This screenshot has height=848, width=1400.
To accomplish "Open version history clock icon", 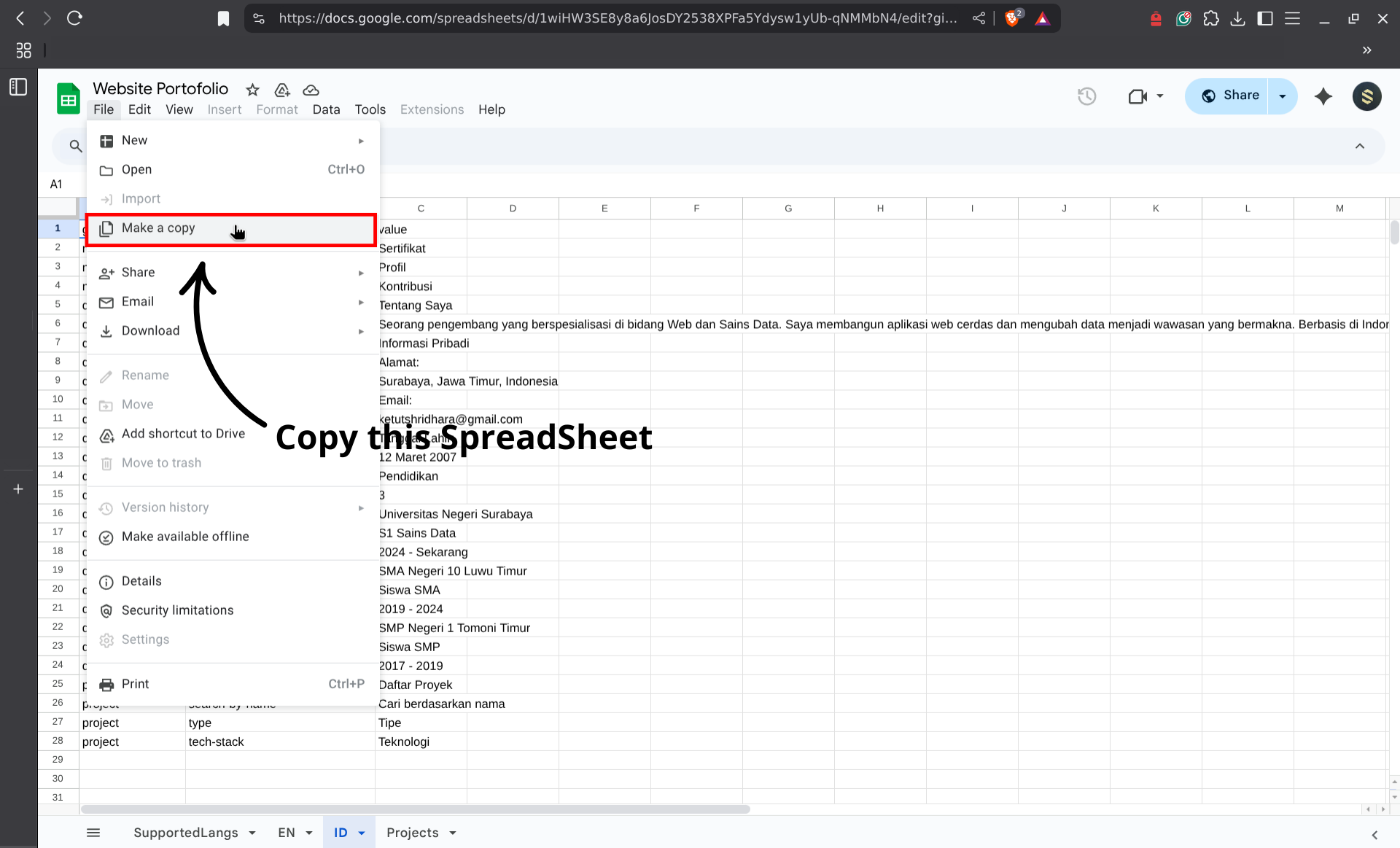I will [x=1086, y=96].
